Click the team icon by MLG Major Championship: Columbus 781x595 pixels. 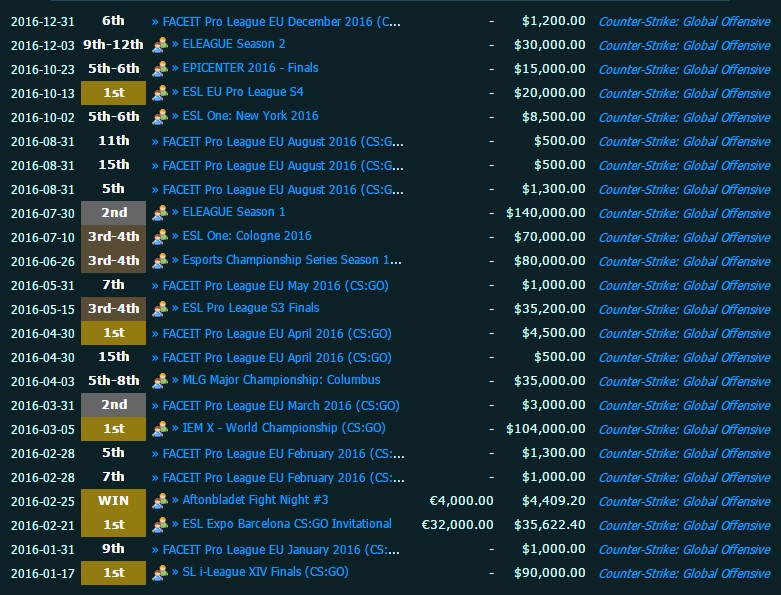tap(160, 380)
